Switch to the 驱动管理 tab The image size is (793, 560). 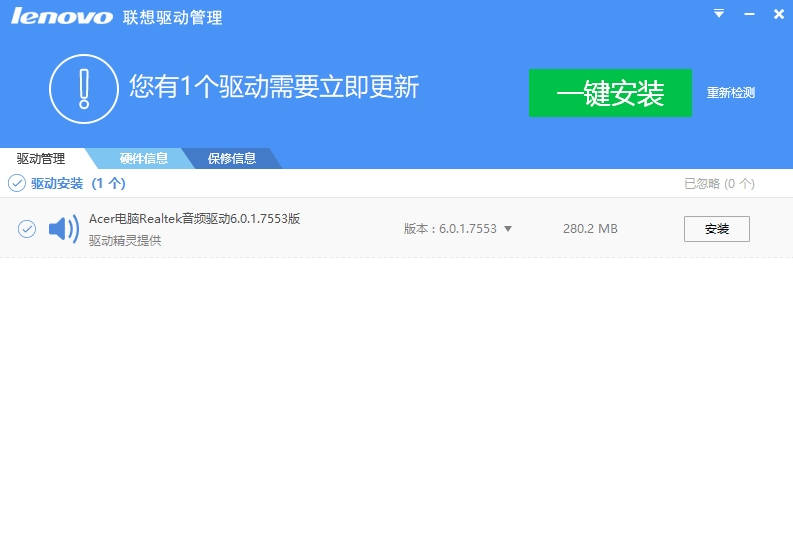(x=41, y=159)
